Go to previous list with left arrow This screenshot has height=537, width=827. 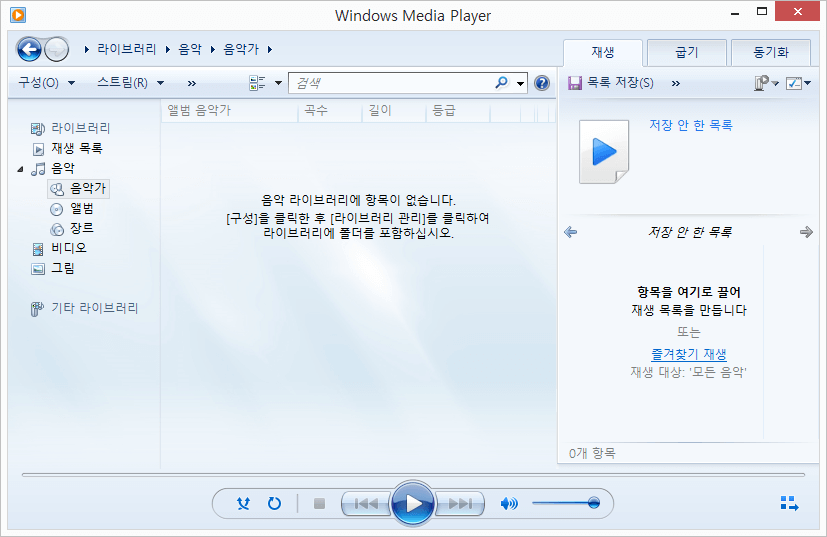[x=571, y=232]
